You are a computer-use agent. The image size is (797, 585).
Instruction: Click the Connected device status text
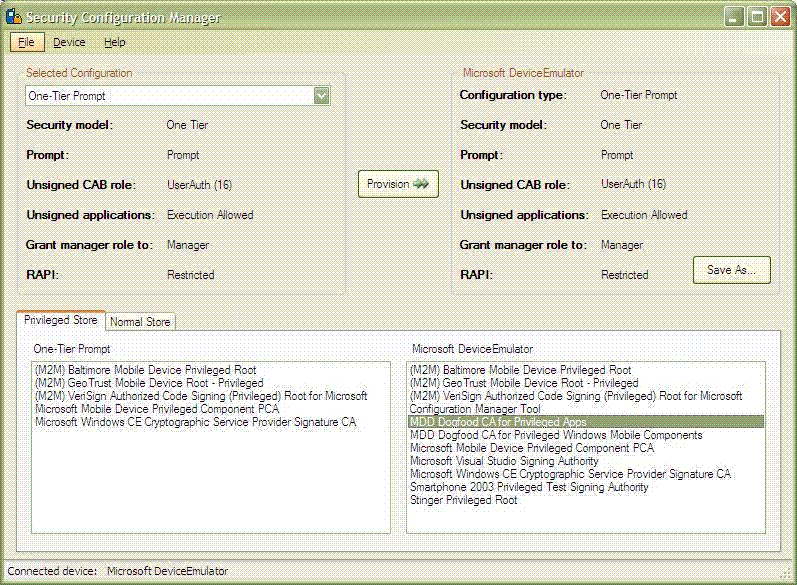117,571
